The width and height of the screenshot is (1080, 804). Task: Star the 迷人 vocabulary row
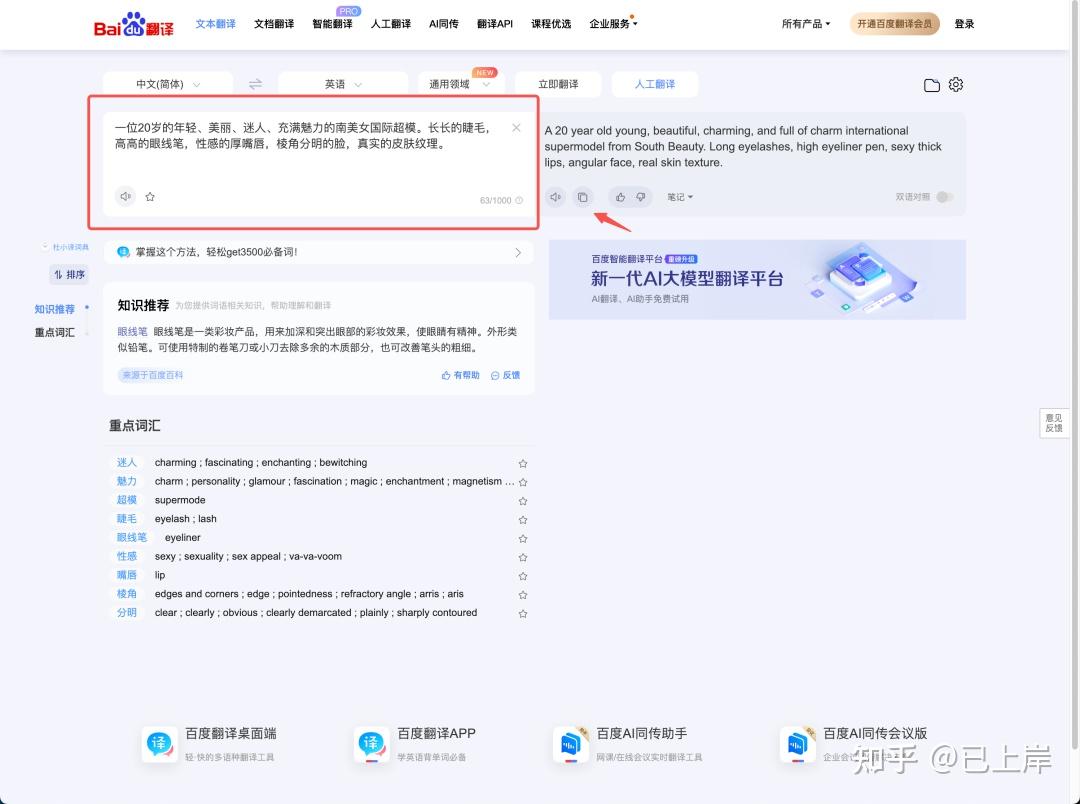[523, 464]
